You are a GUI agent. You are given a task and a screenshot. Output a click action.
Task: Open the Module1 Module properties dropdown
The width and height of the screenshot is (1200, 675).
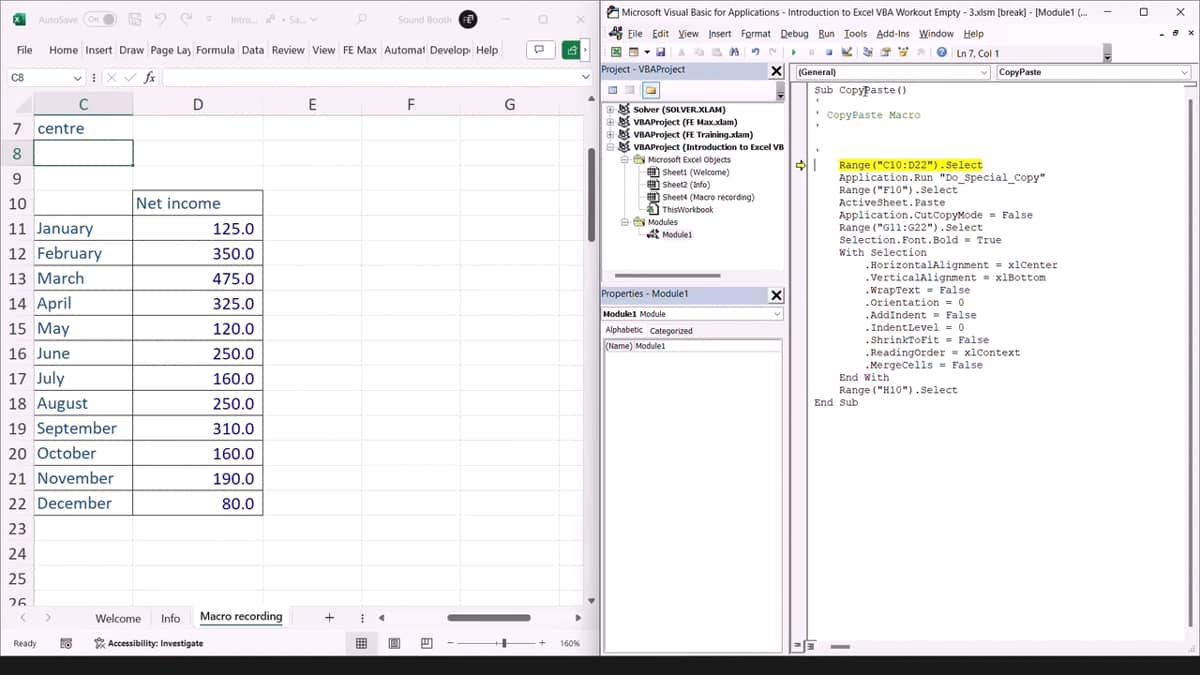click(x=777, y=314)
